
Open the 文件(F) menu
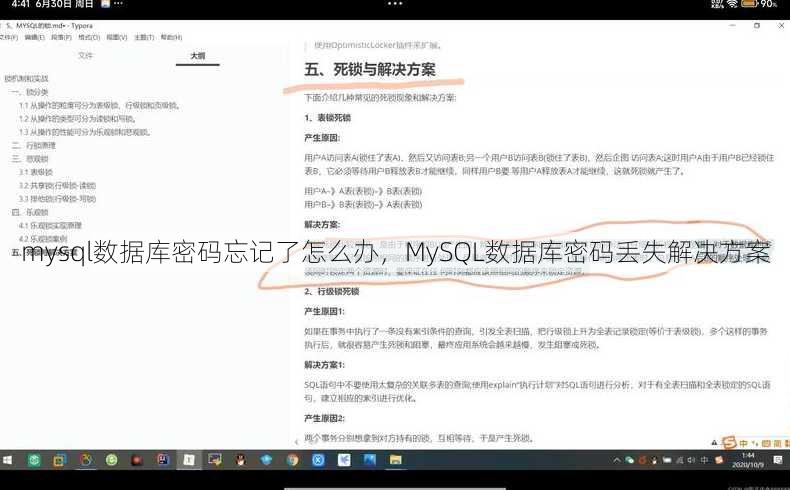[x=9, y=37]
